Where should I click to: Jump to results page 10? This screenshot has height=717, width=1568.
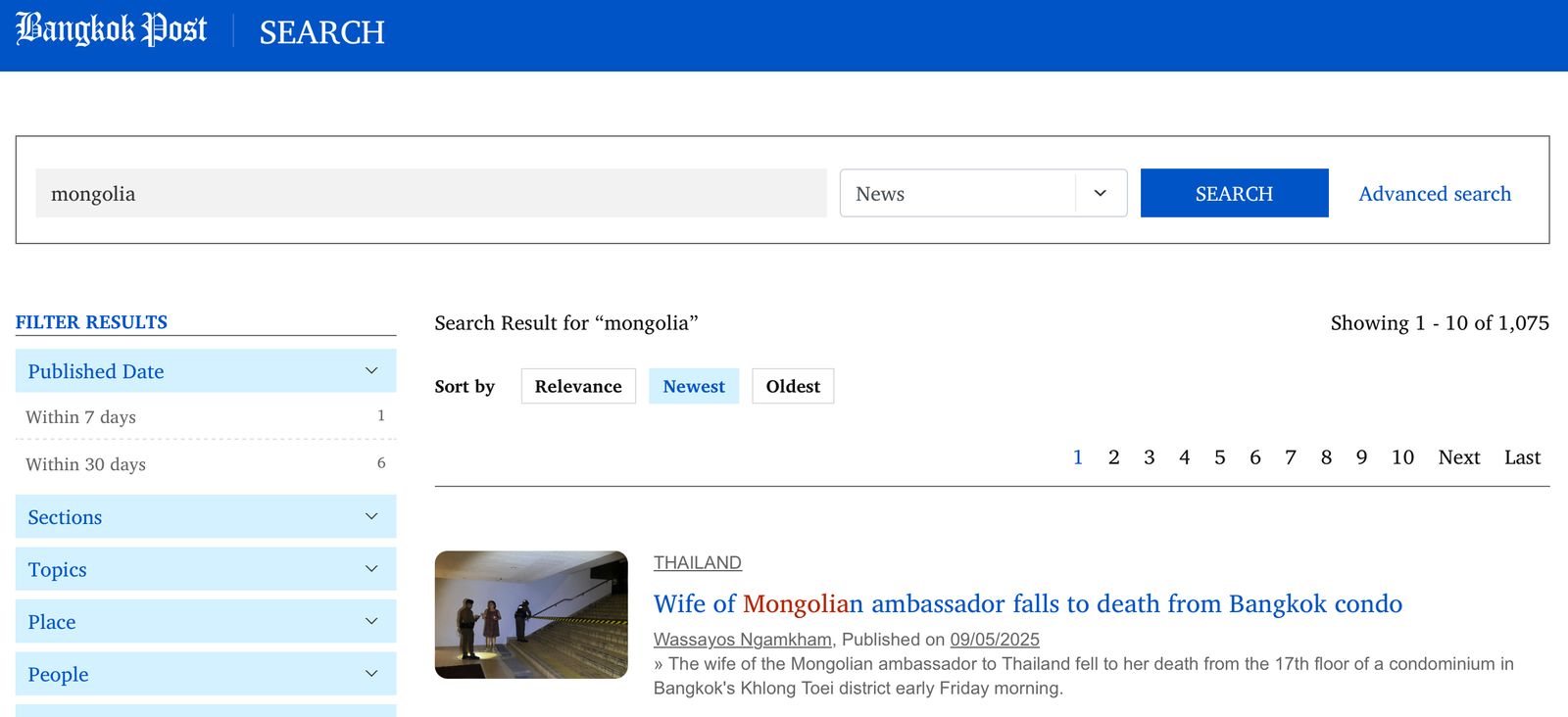(1402, 457)
